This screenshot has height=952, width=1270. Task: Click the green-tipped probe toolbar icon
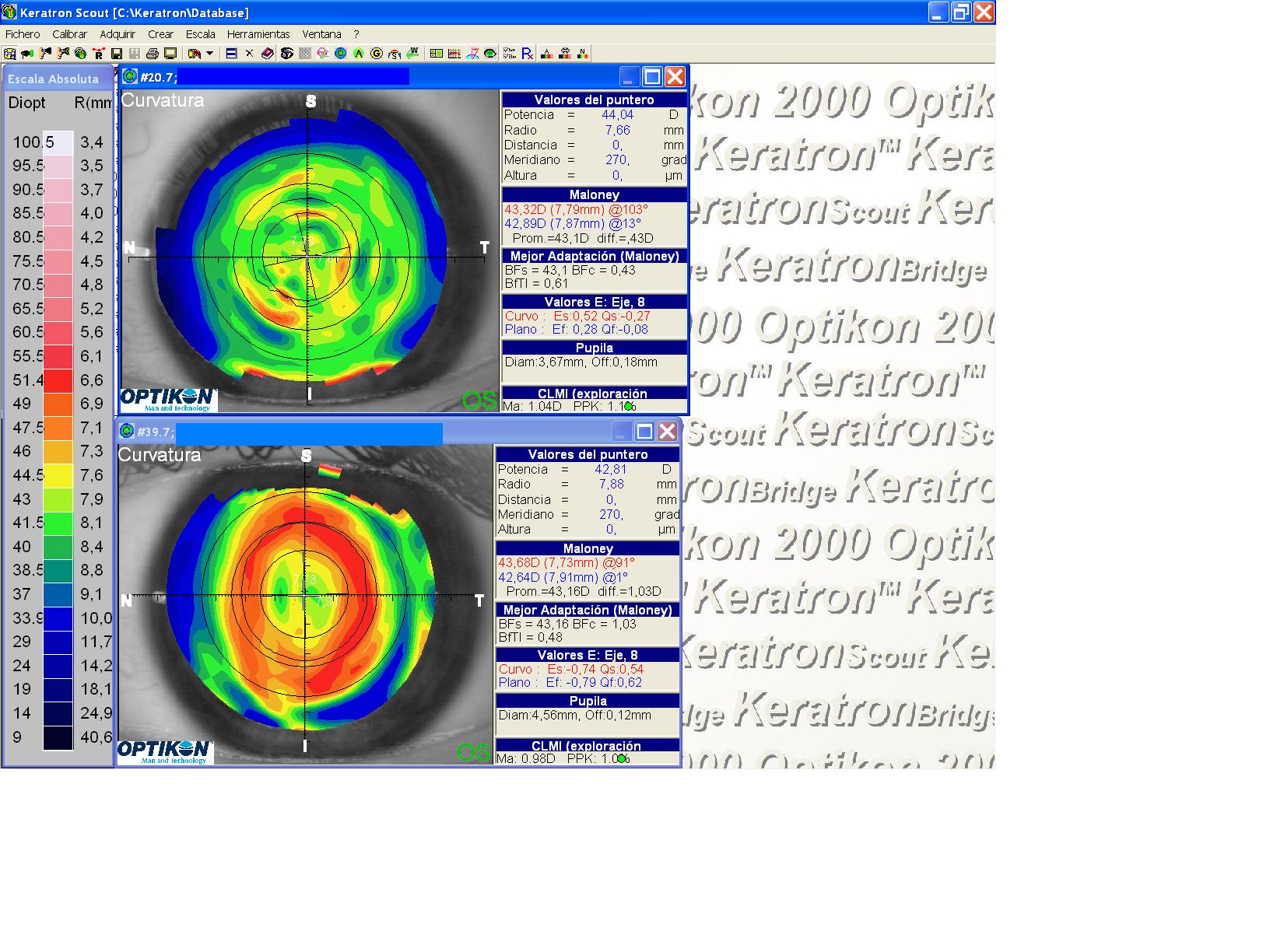(27, 54)
